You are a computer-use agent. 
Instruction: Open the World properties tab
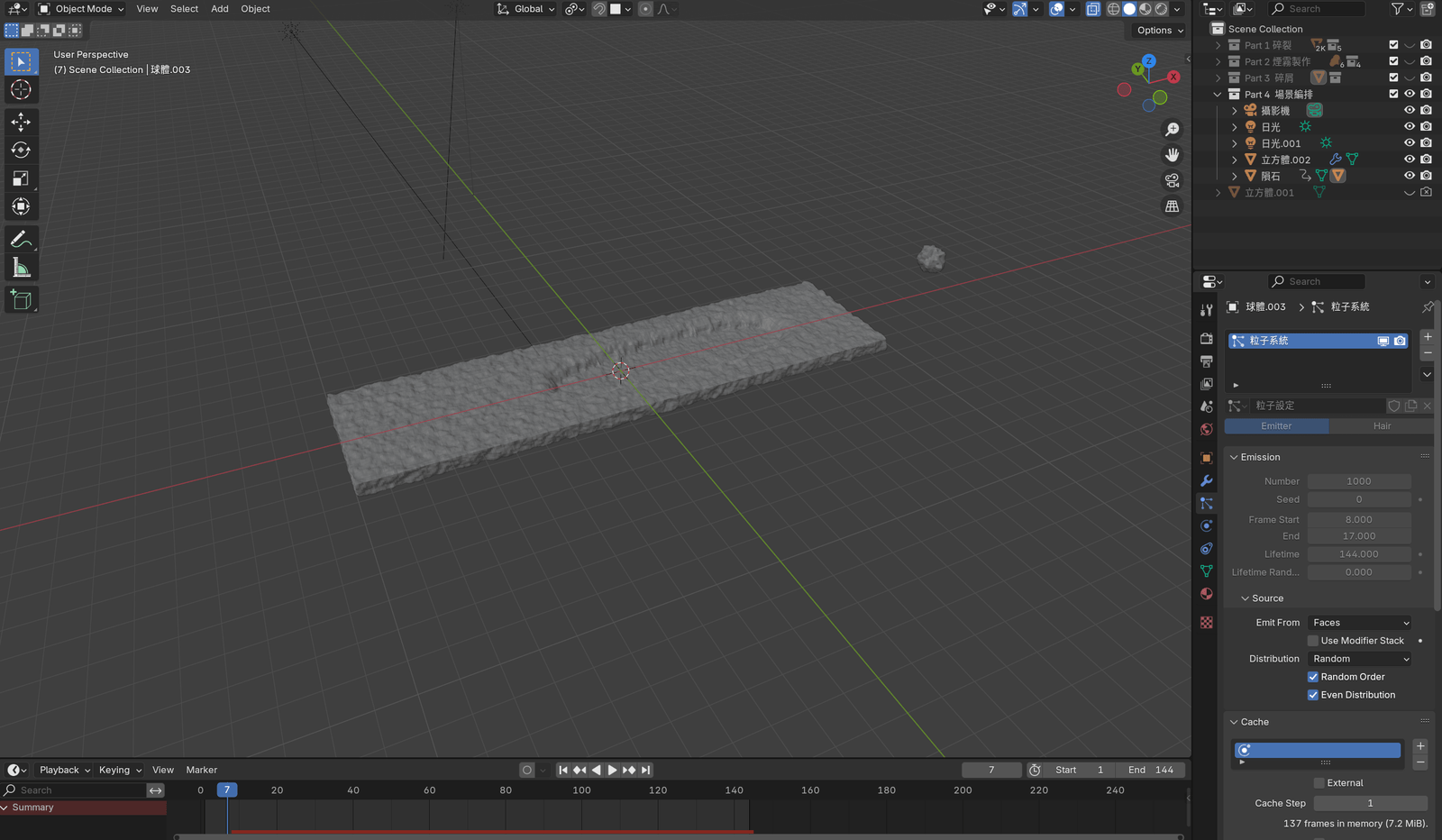1207,429
